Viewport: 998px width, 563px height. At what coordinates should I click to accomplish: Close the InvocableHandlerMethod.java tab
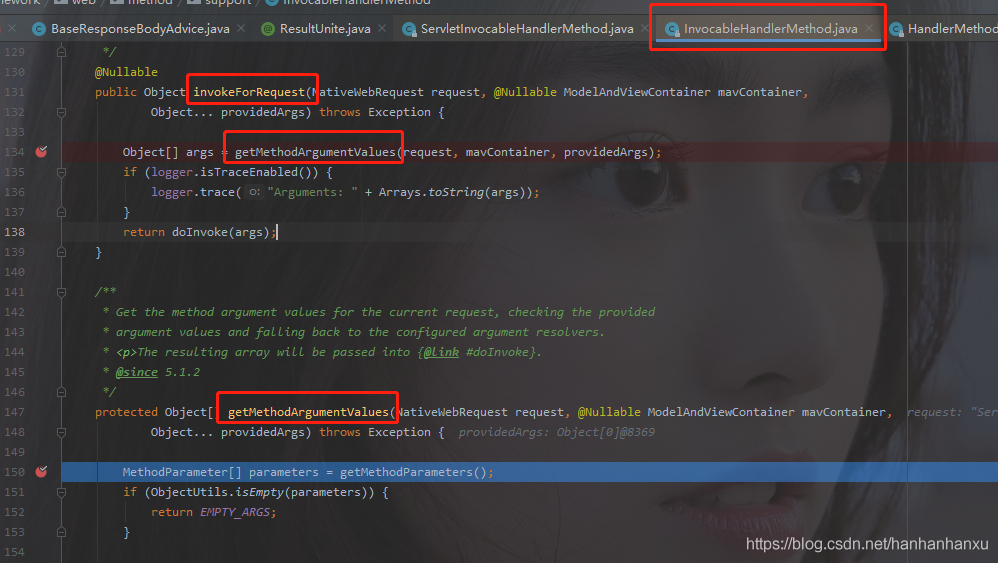point(870,29)
